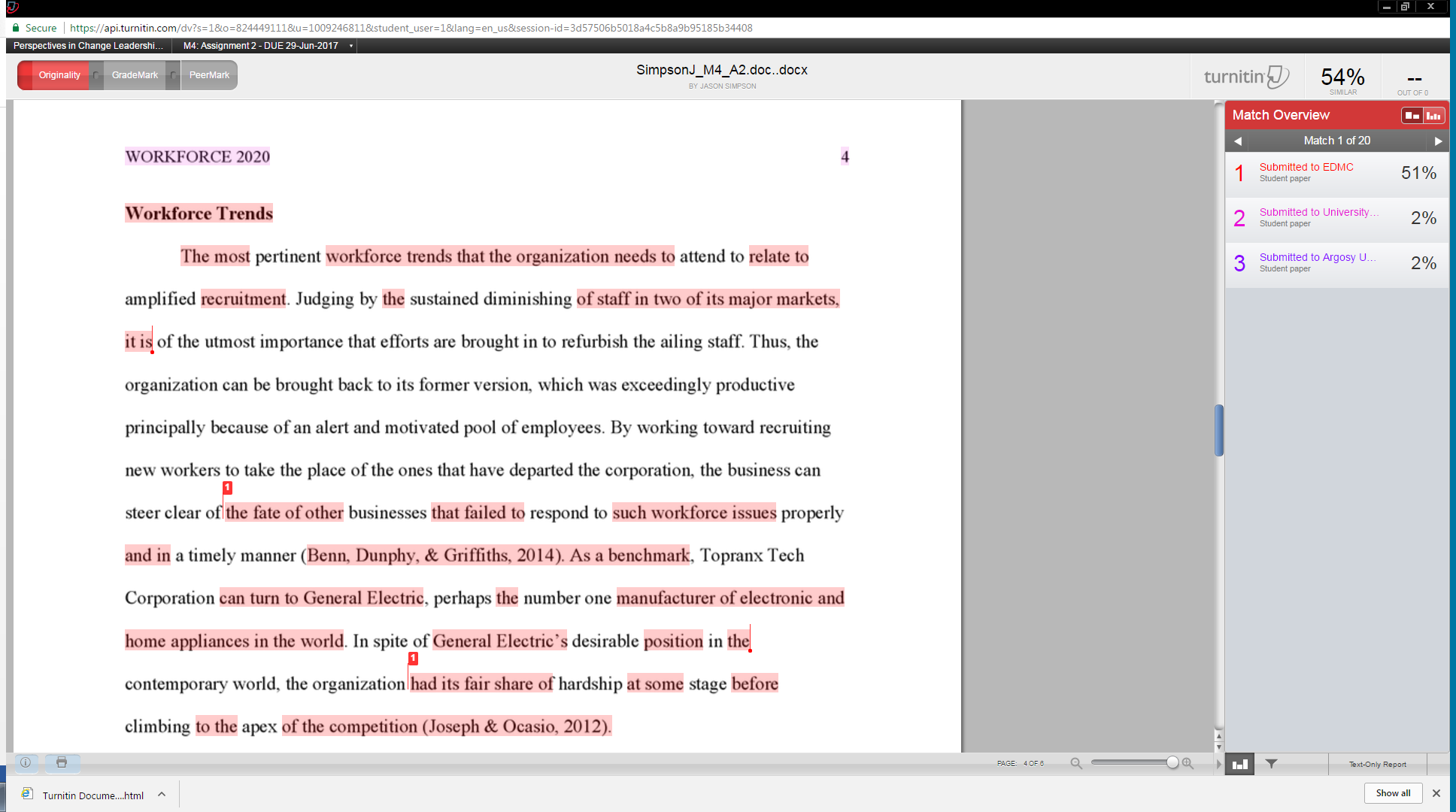
Task: Click the Match Overview bar-chart icon in bottom toolbar
Action: pos(1239,763)
